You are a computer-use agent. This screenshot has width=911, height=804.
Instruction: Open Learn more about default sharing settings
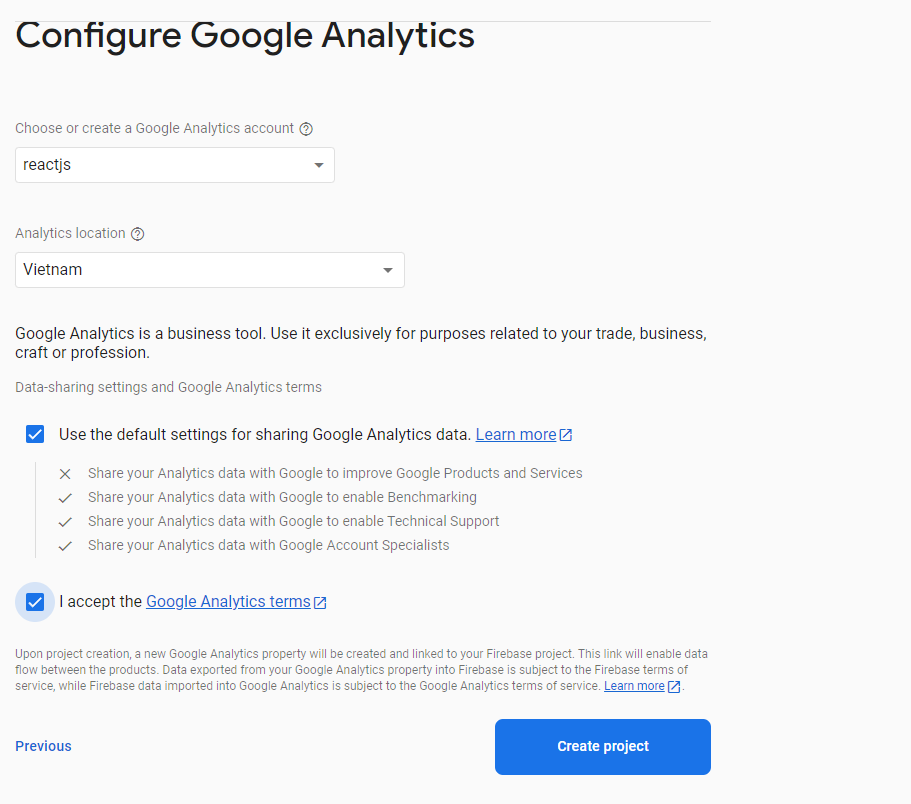click(x=515, y=435)
